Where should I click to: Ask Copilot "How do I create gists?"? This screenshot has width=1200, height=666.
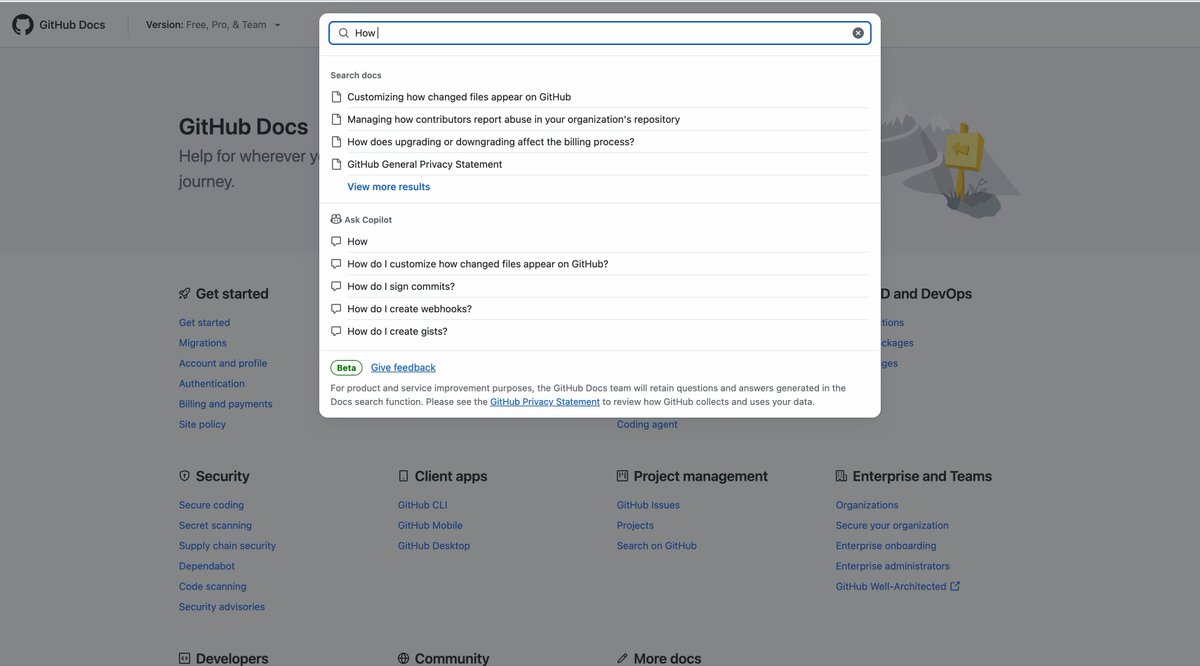pyautogui.click(x=600, y=331)
